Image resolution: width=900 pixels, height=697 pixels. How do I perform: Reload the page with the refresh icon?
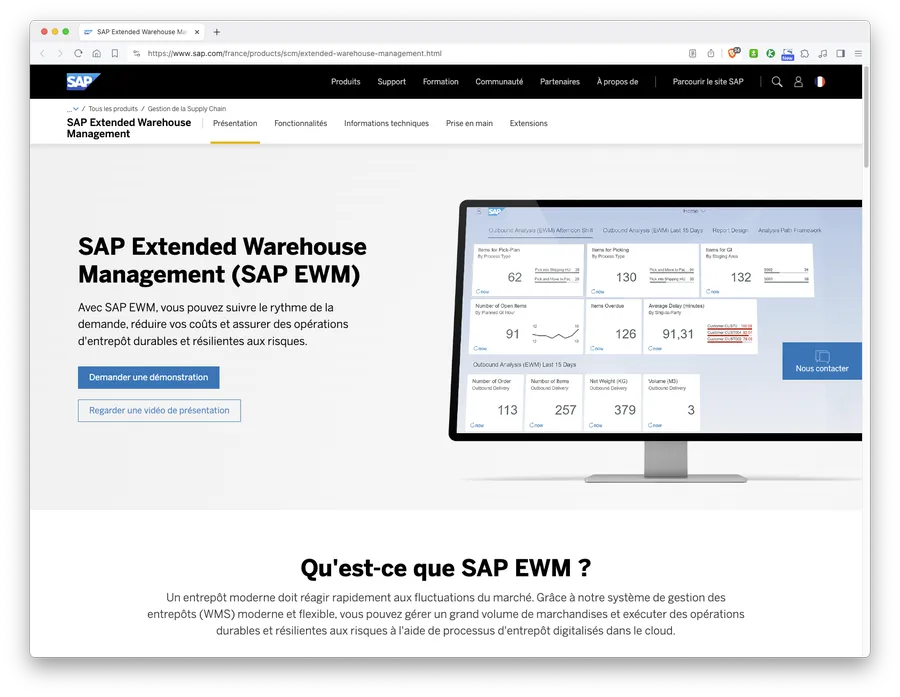pyautogui.click(x=78, y=53)
